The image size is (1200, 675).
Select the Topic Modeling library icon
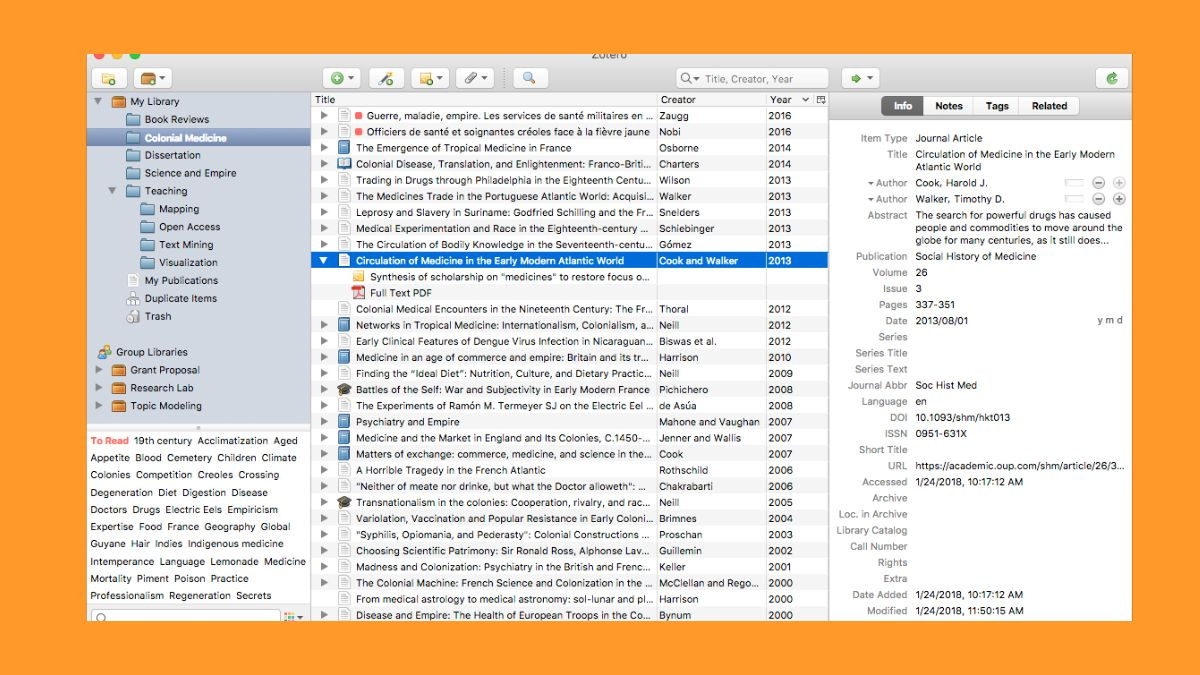pos(119,406)
